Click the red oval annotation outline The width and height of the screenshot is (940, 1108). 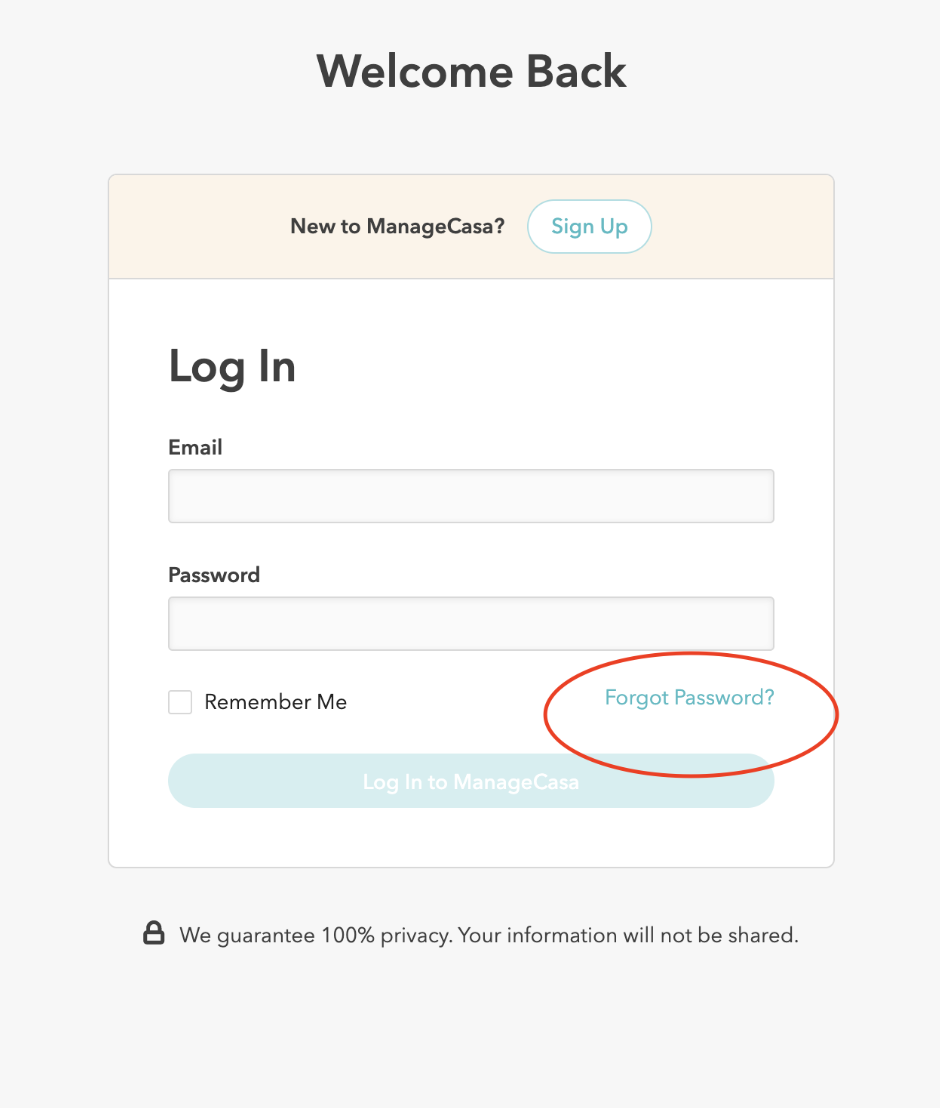tap(836, 712)
